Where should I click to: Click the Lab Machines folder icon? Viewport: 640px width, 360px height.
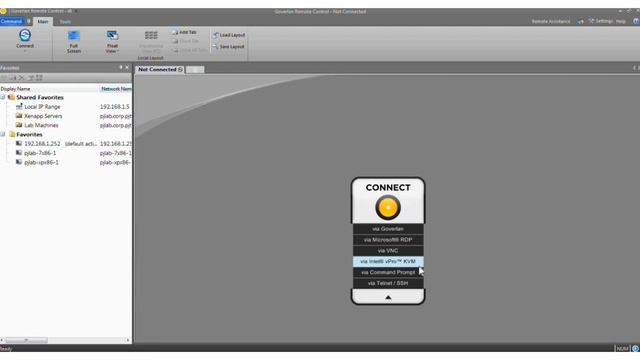click(x=19, y=125)
